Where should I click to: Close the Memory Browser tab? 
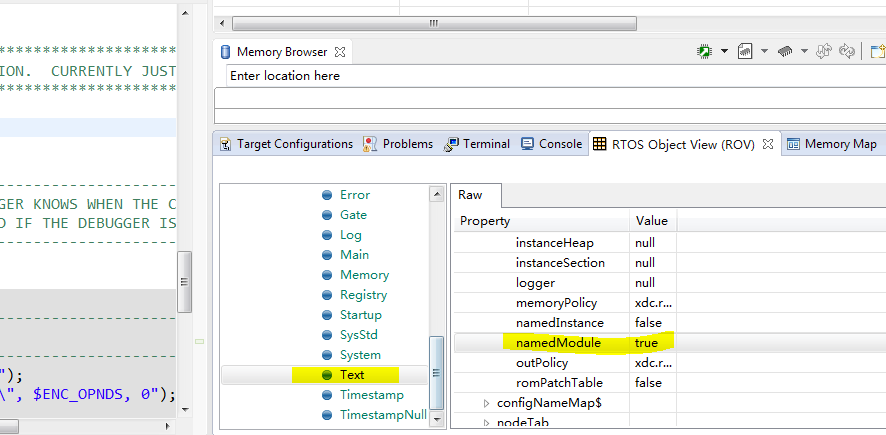pos(340,52)
